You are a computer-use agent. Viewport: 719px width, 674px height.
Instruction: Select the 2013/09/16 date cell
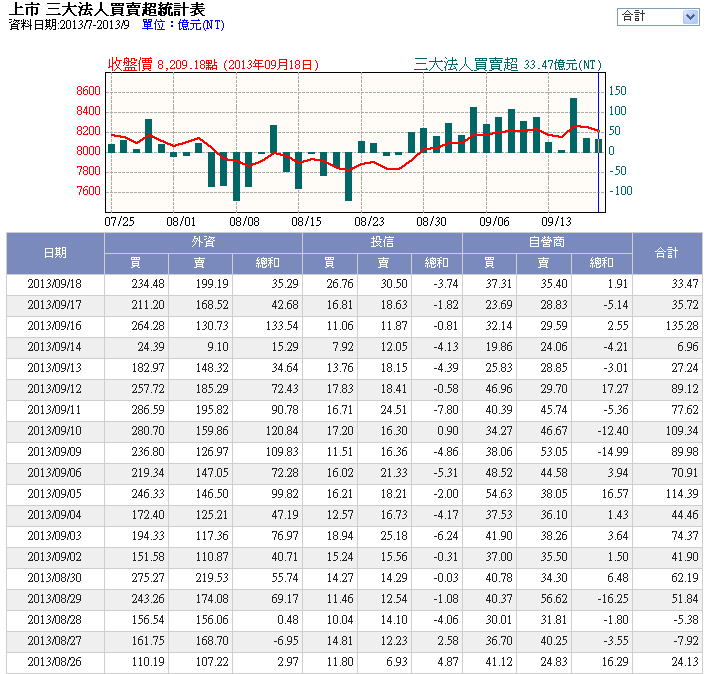coord(55,326)
